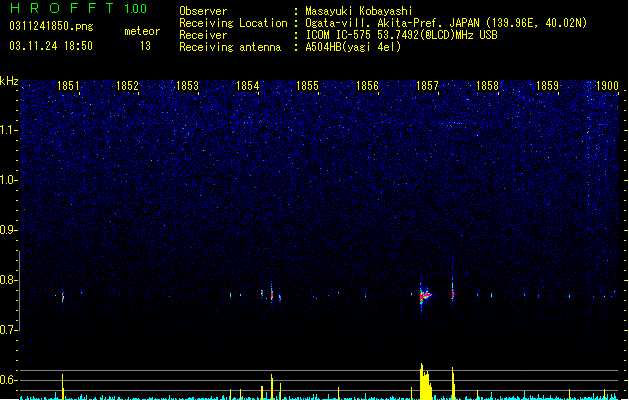Screen dimensions: 629x400
Task: Click the observer name Masayuki Kobayashi
Action: tap(359, 11)
